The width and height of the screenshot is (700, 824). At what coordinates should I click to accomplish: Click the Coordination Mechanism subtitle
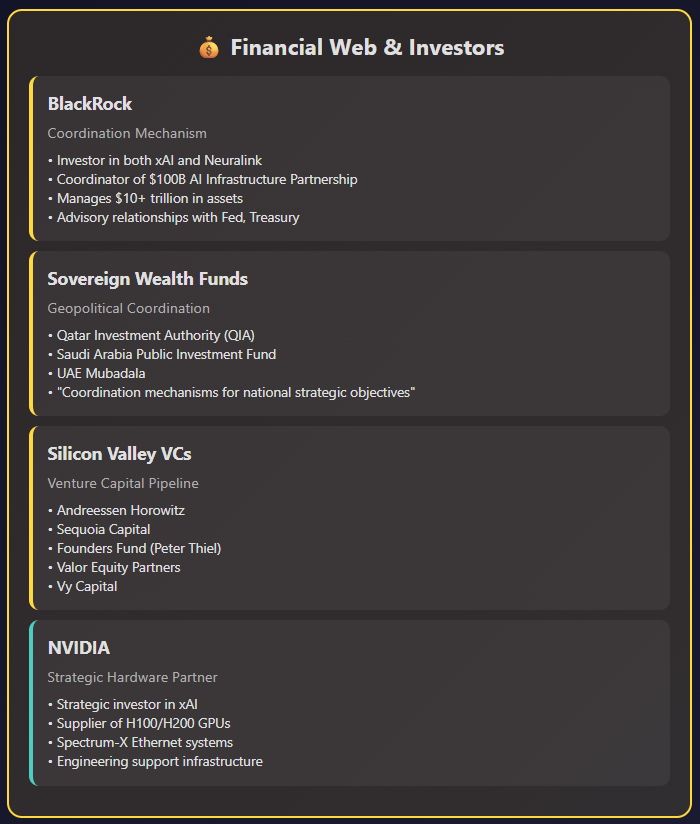(127, 133)
